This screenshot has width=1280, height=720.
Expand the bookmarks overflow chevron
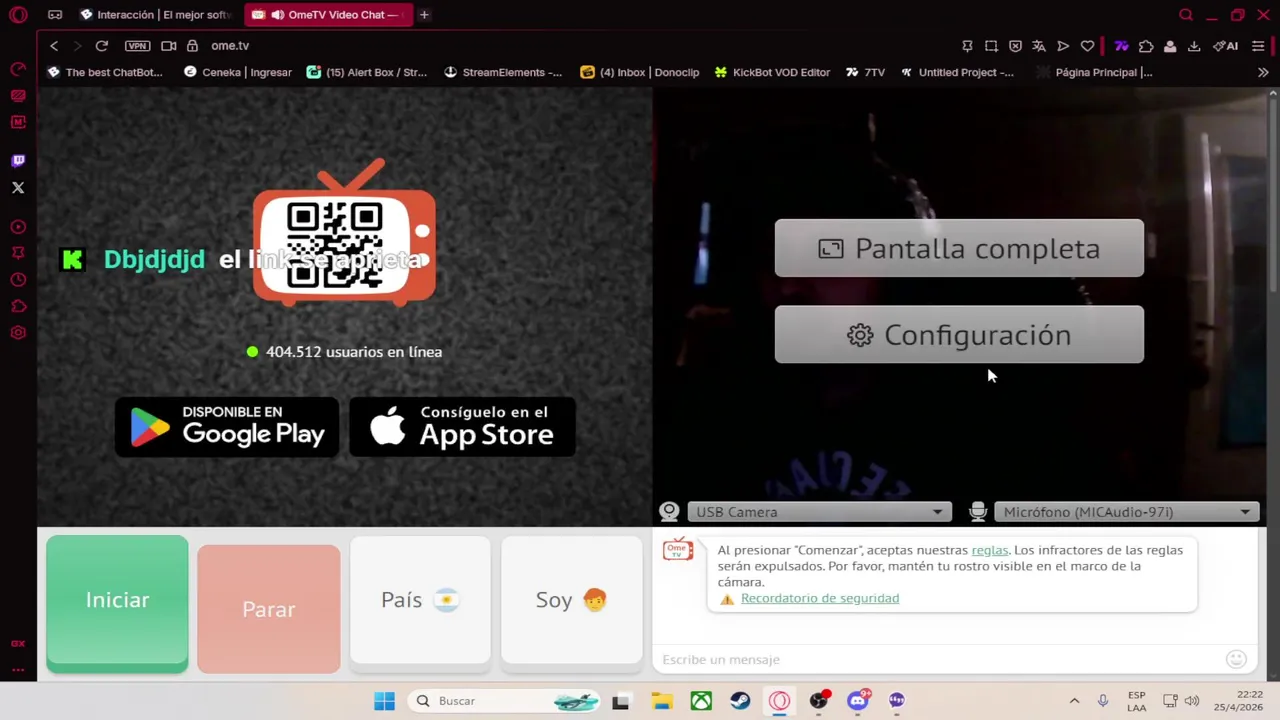point(1263,72)
